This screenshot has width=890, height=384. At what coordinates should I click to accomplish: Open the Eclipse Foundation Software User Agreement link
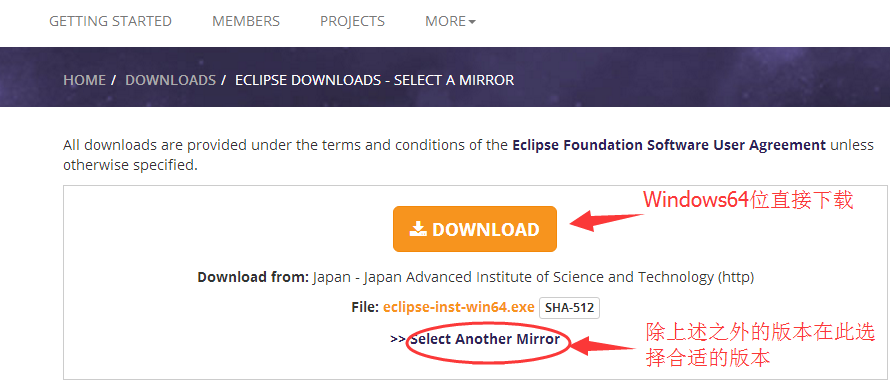(x=669, y=145)
